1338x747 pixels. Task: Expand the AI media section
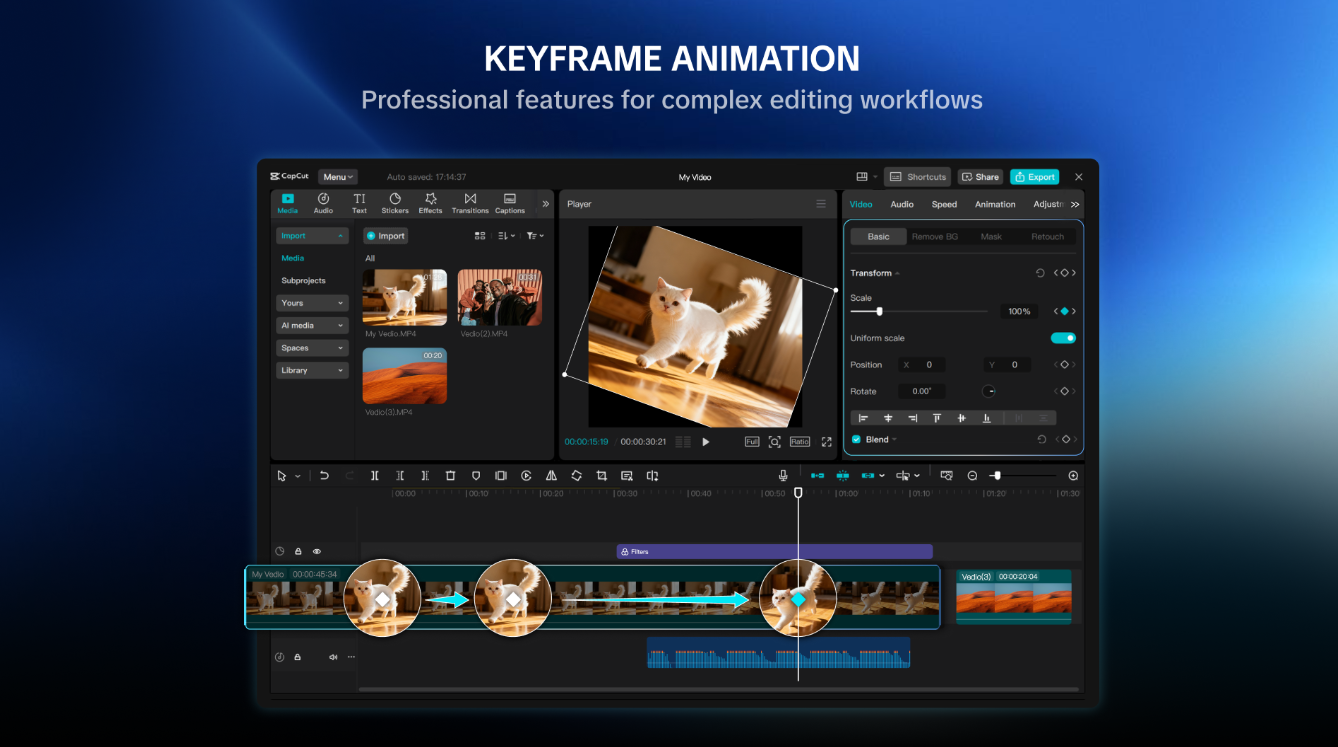point(312,325)
